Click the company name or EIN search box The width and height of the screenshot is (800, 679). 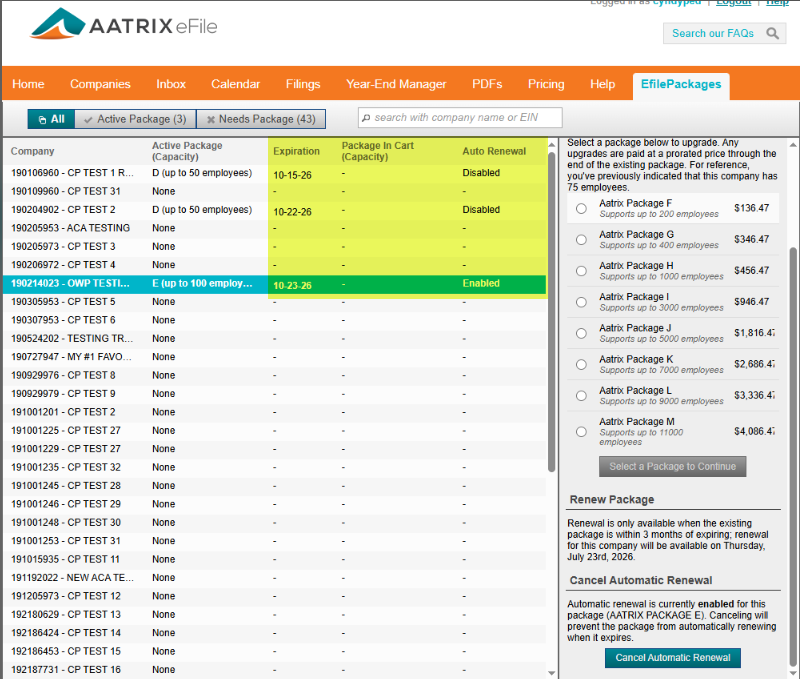pyautogui.click(x=460, y=118)
